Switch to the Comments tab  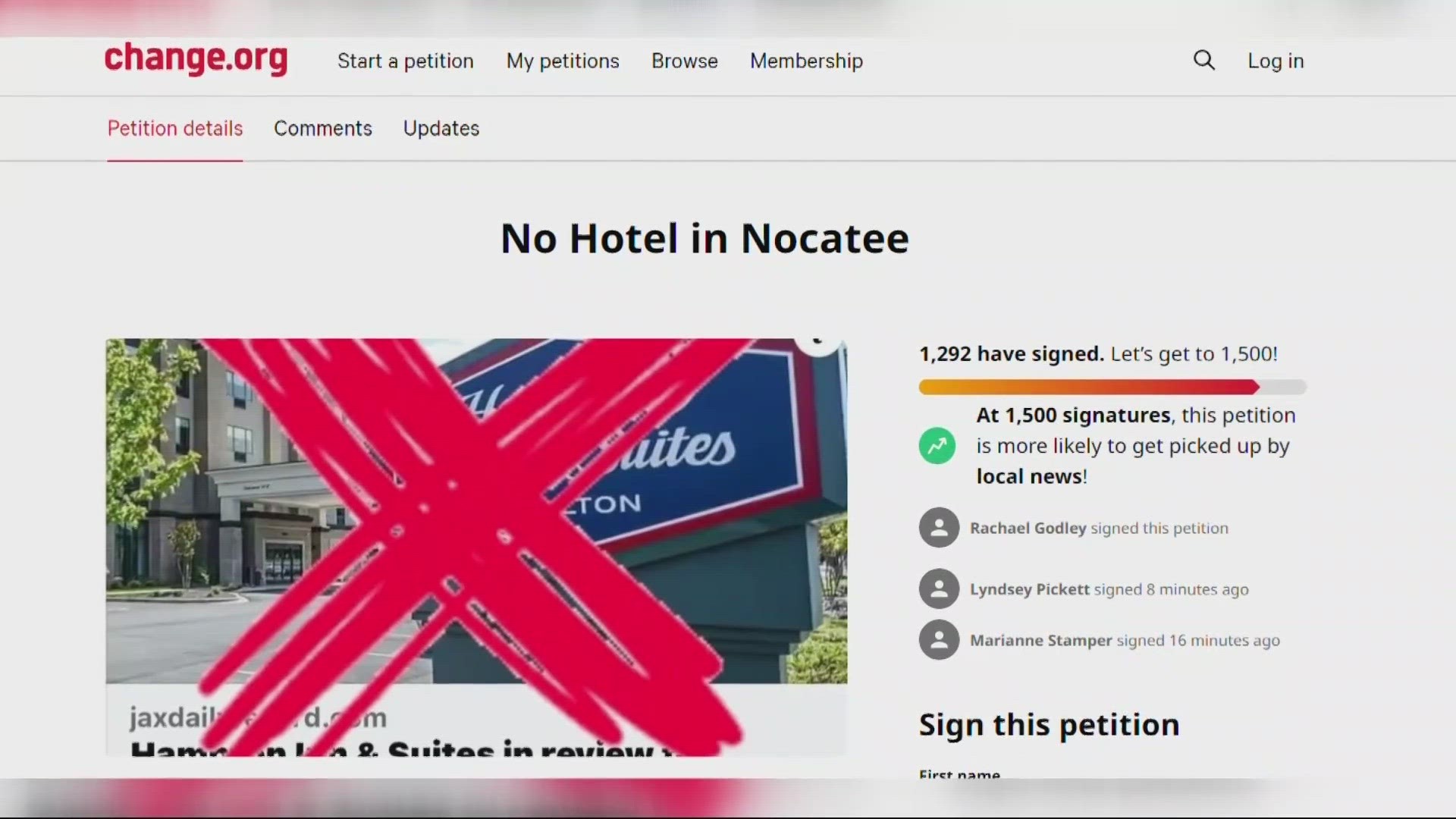[323, 128]
